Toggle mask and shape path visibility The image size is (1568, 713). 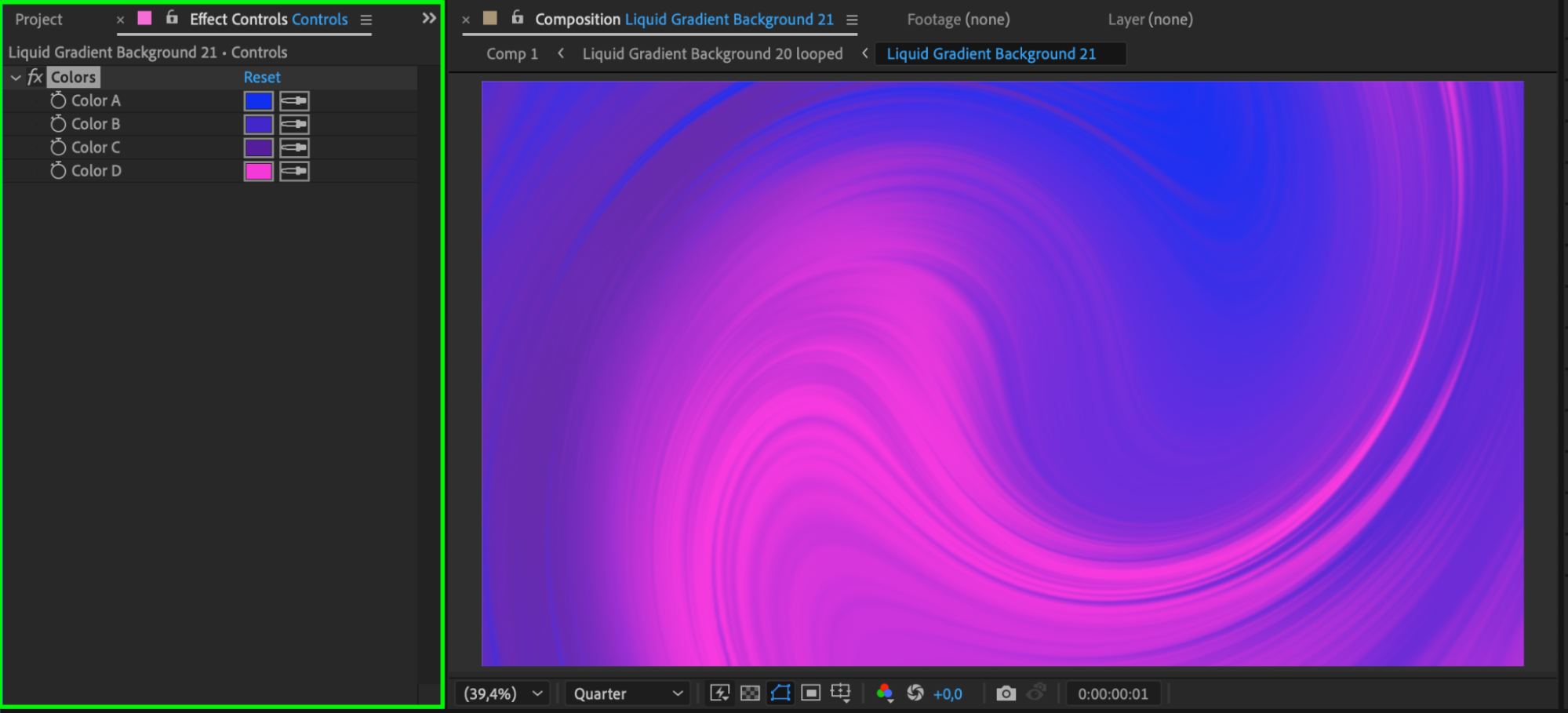tap(780, 693)
